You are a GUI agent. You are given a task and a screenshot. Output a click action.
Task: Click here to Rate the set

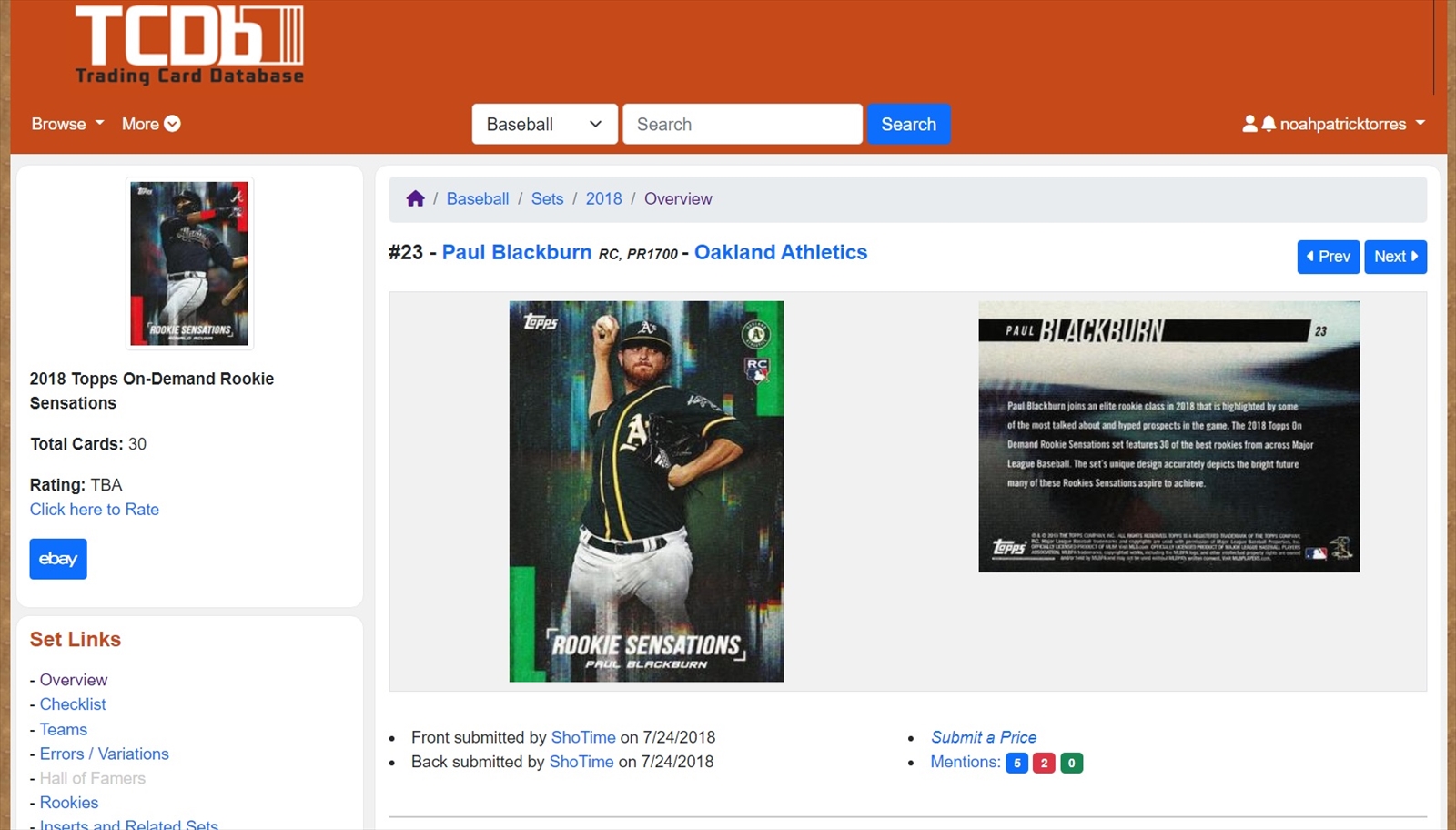click(x=95, y=510)
